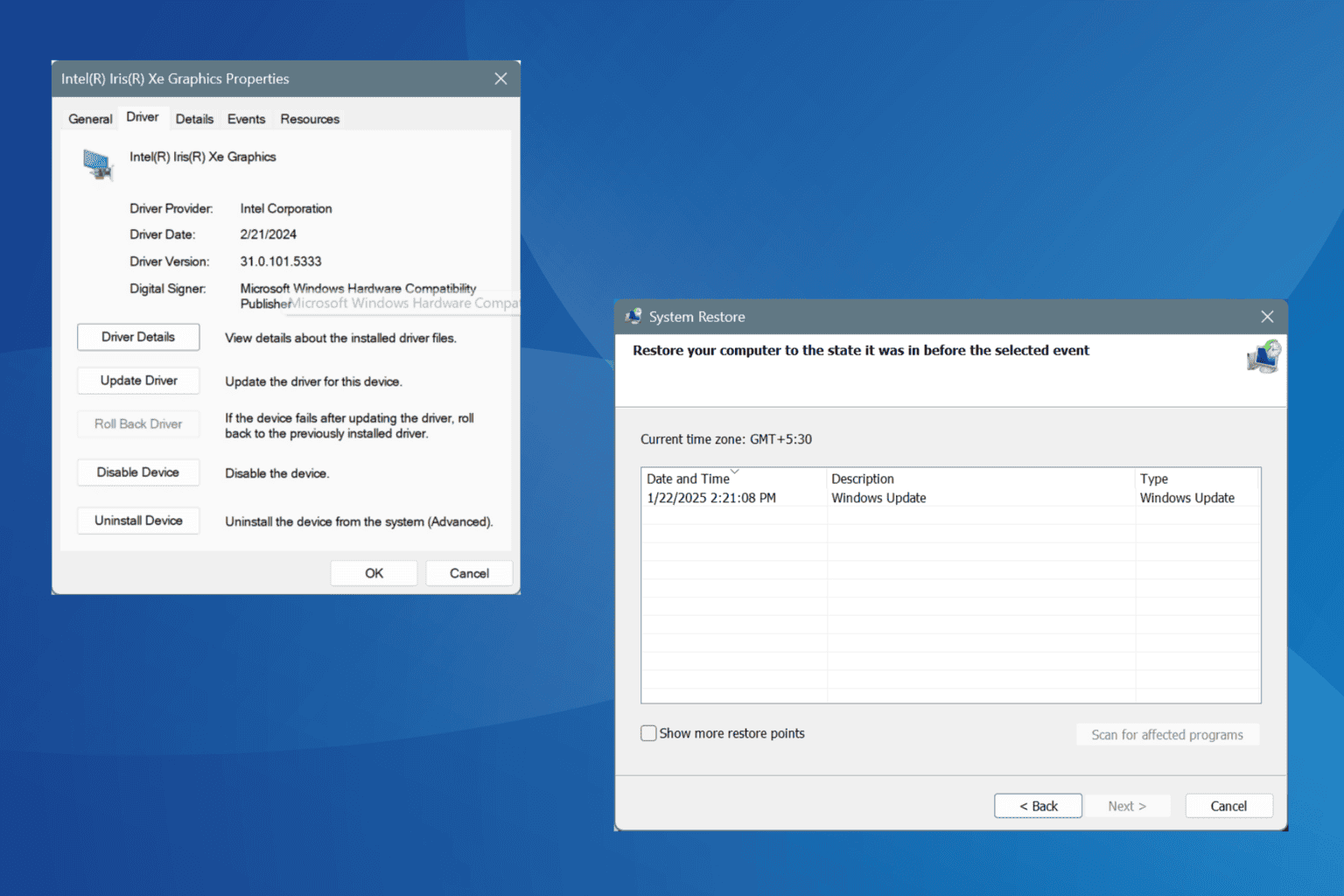Click the Intel Iris Xe display adapter icon
1344x896 pixels.
tap(98, 164)
